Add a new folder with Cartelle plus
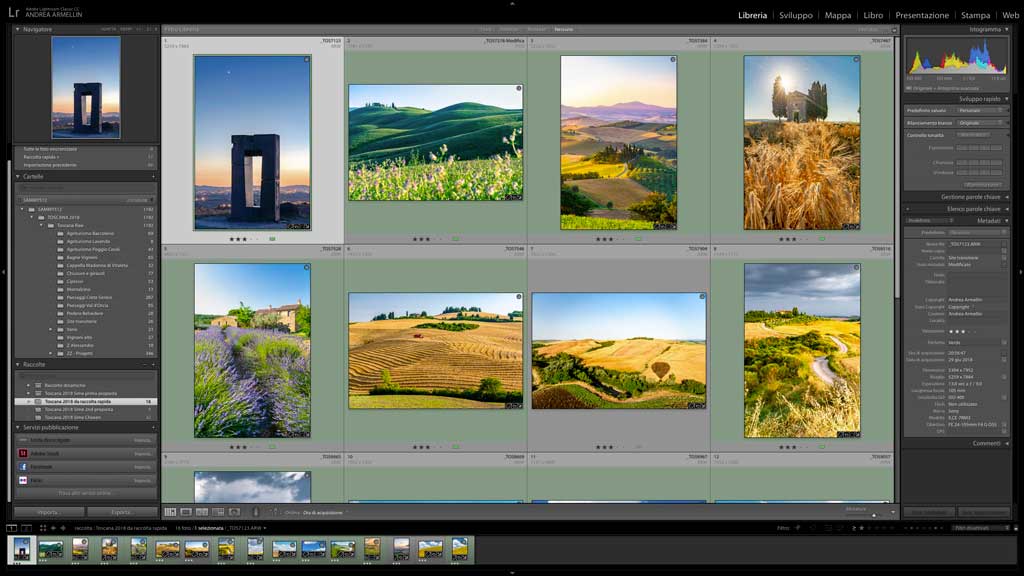The width and height of the screenshot is (1024, 576). coord(153,176)
